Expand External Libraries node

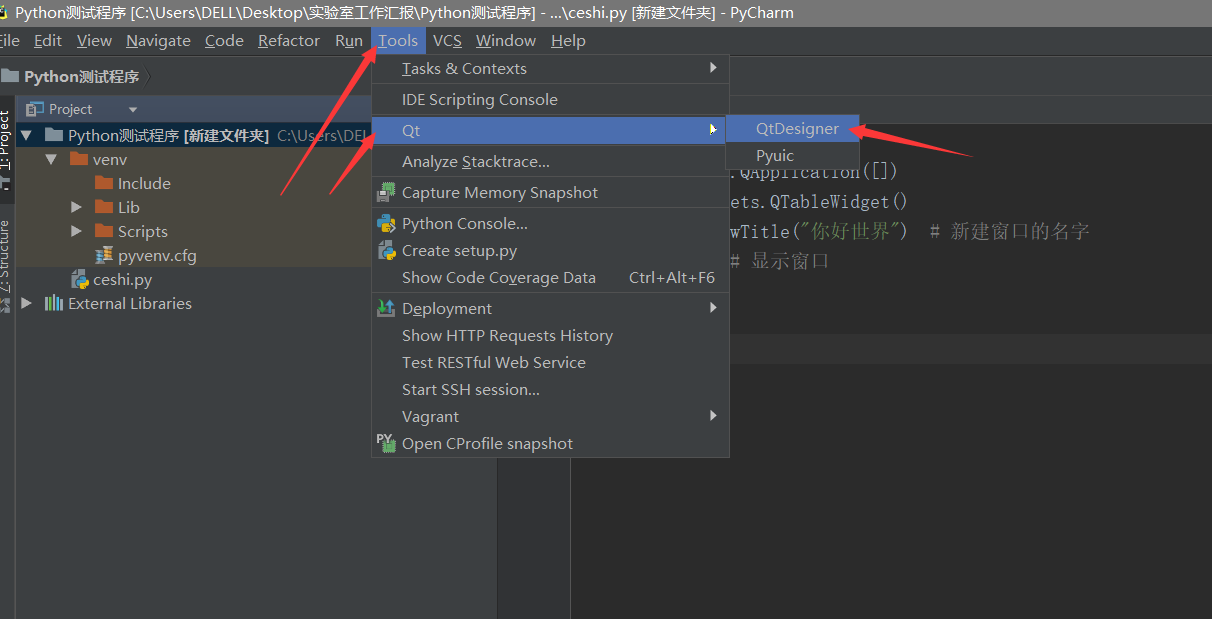[26, 303]
